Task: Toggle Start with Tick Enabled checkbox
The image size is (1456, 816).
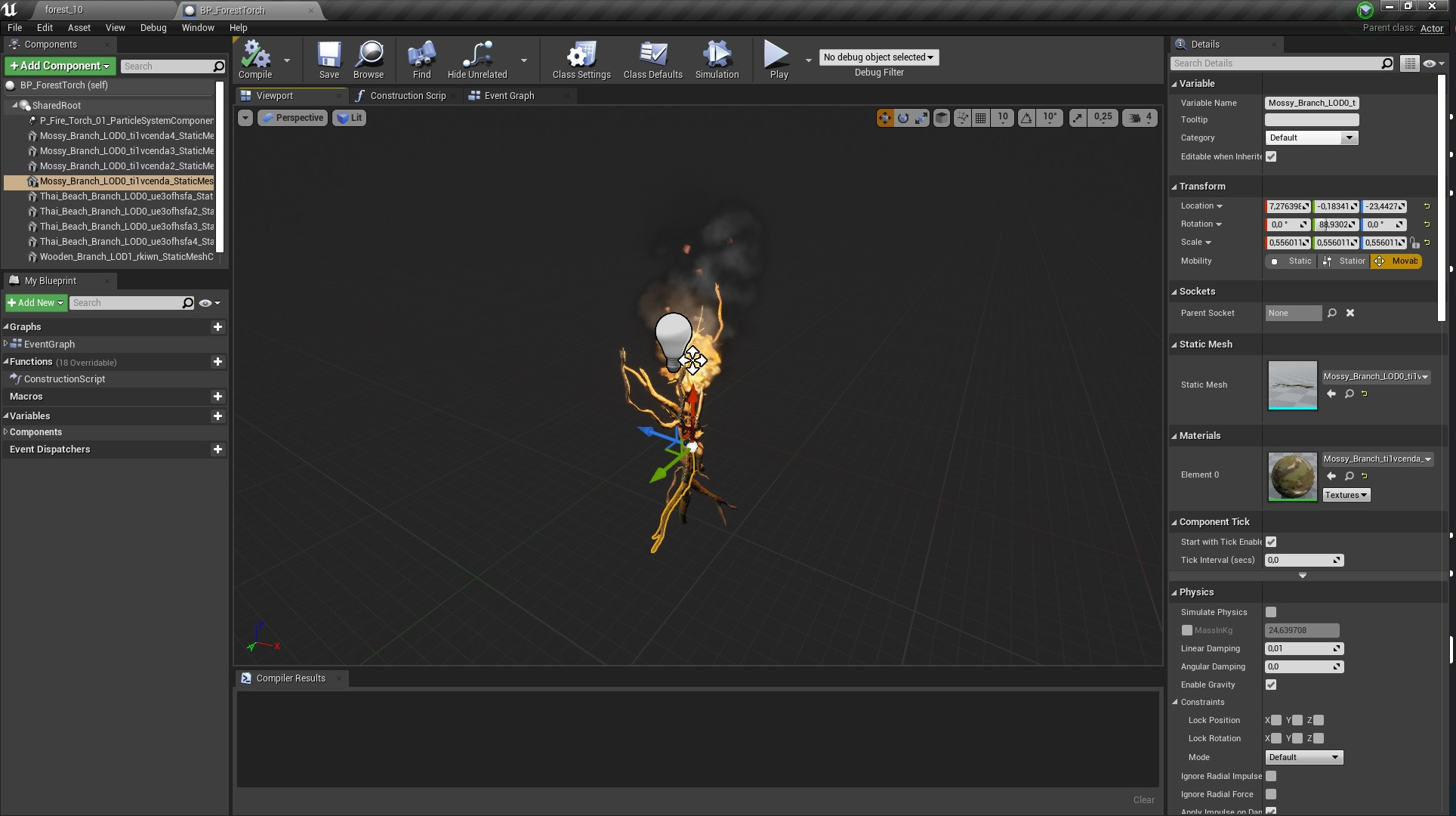Action: pyautogui.click(x=1271, y=542)
